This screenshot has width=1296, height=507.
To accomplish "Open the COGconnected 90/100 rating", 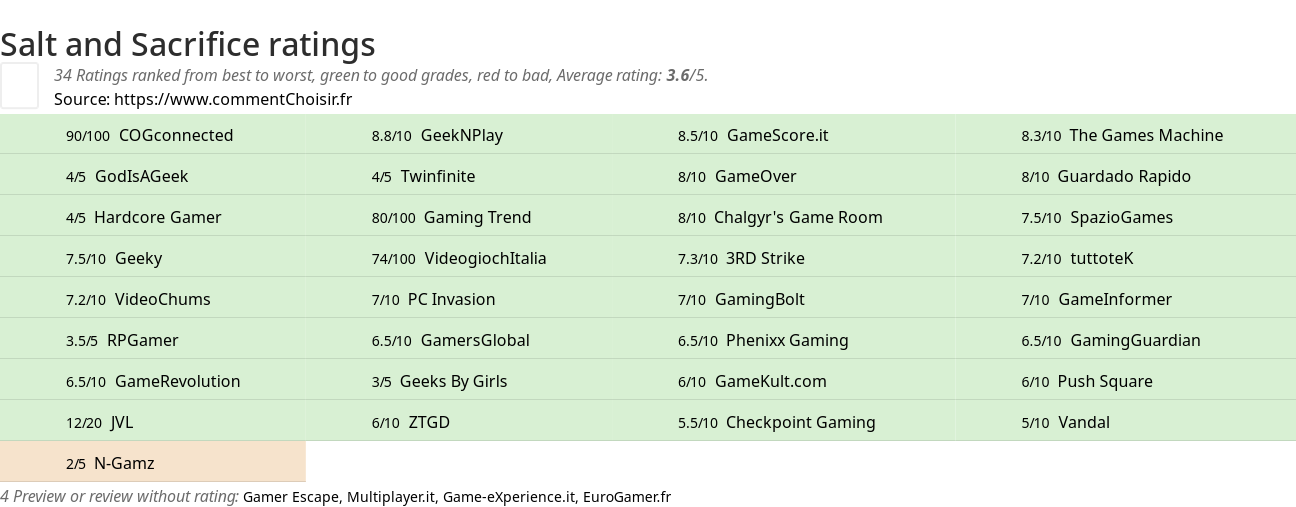I will pyautogui.click(x=153, y=135).
